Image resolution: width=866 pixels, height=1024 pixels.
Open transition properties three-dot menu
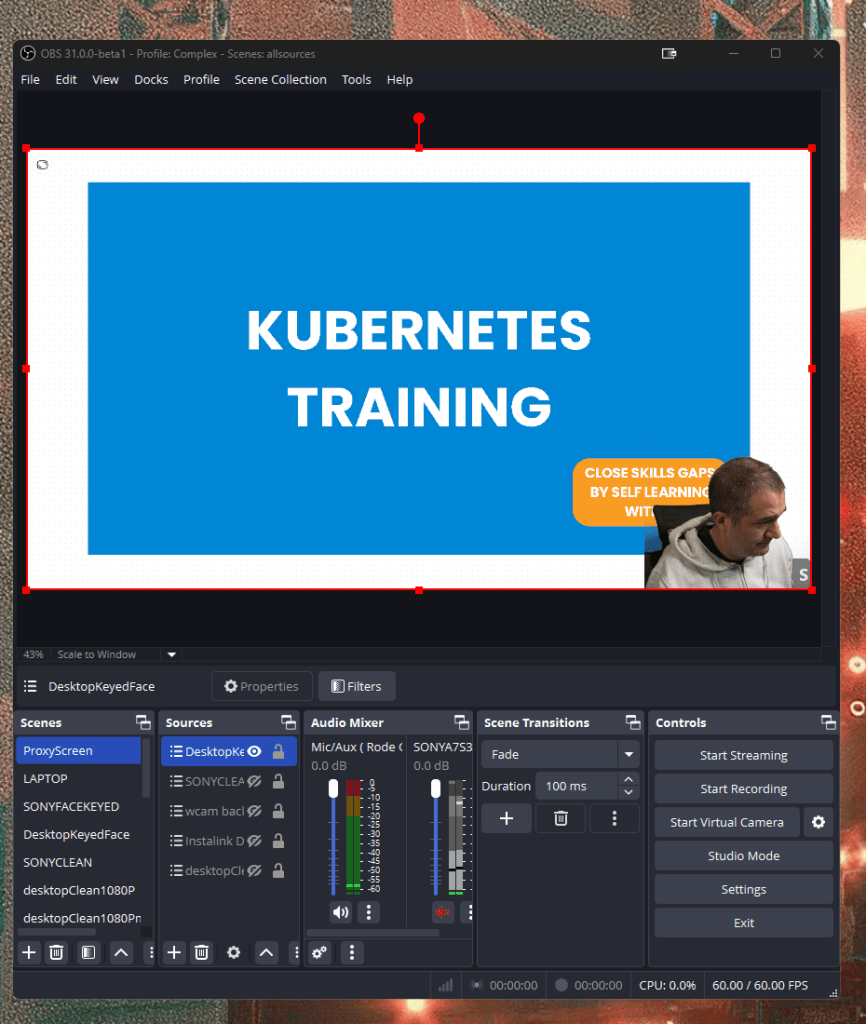[614, 818]
